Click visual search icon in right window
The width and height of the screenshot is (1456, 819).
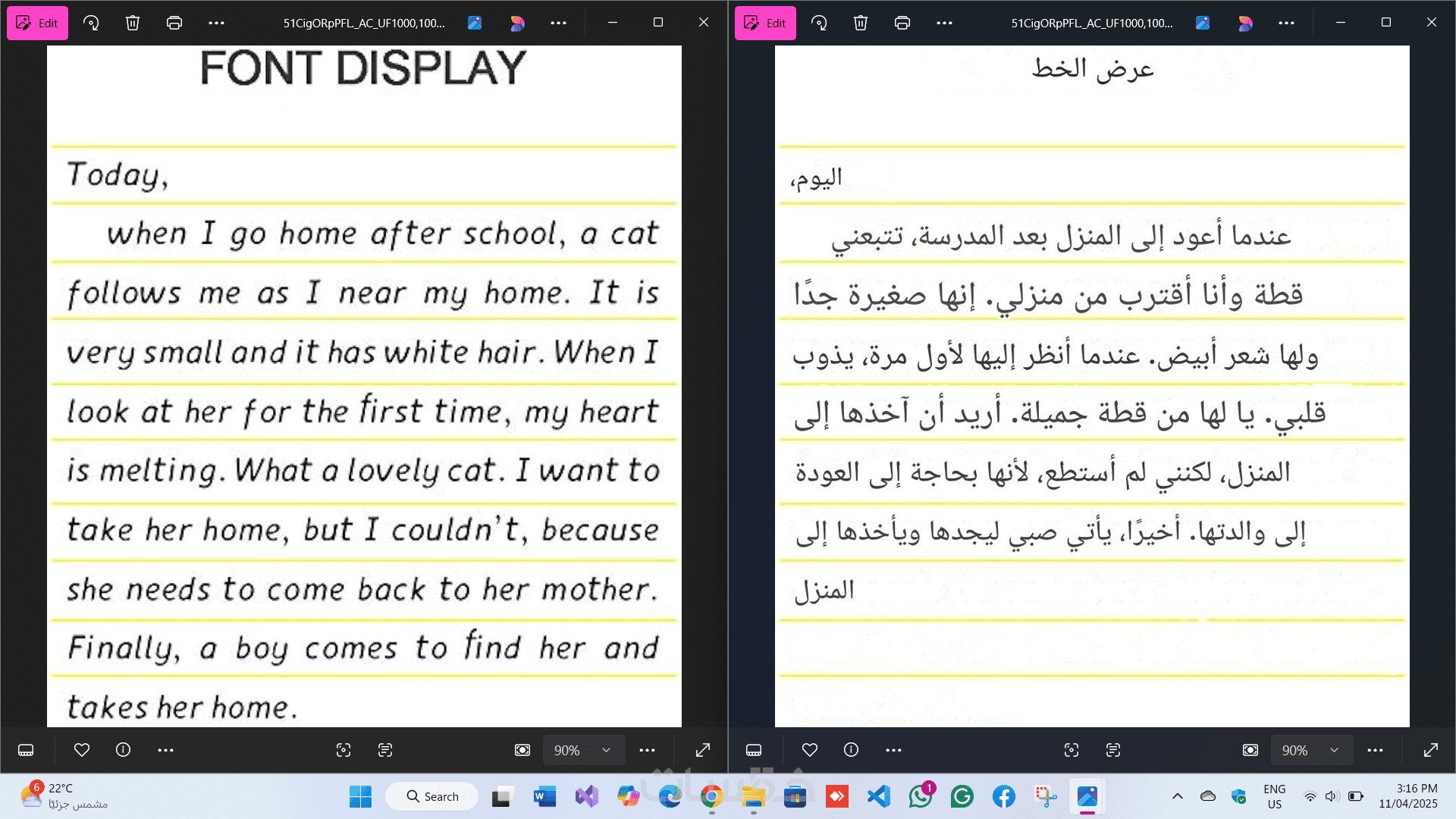1072,750
